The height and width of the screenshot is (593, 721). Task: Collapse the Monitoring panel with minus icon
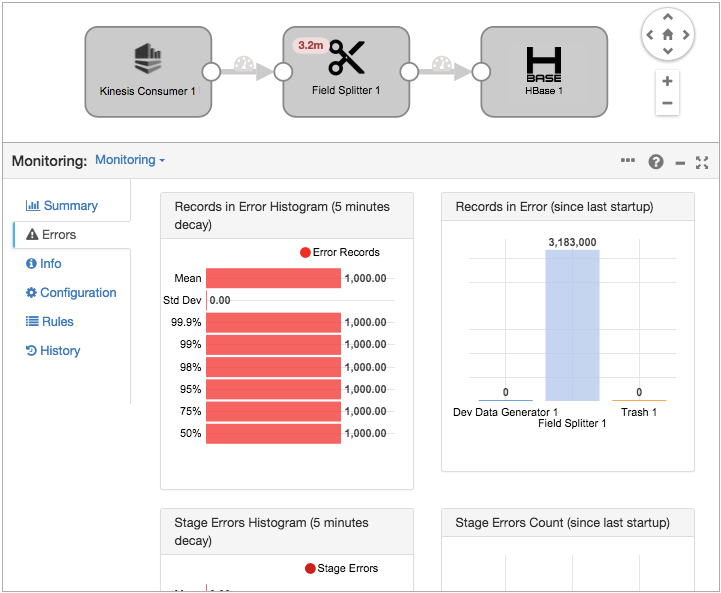(680, 161)
